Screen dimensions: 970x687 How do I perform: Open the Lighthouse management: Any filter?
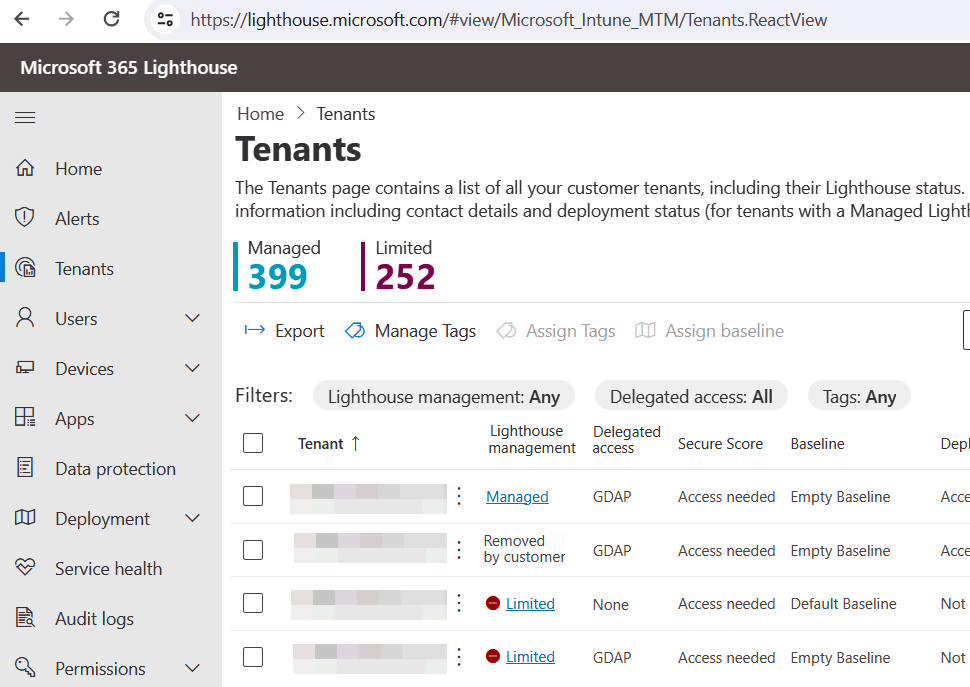(444, 396)
